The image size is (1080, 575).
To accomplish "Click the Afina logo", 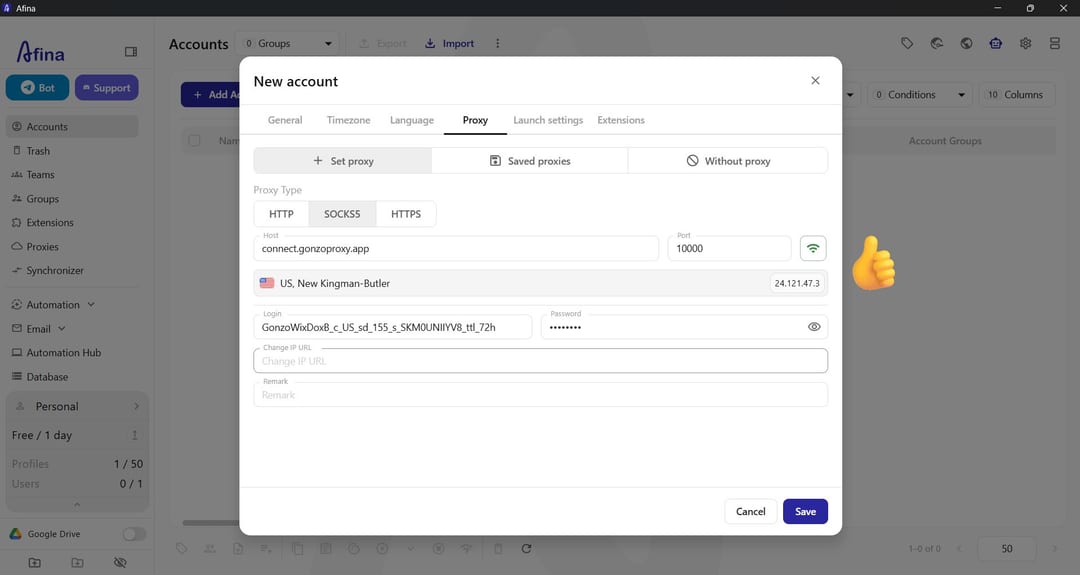I will 41,52.
